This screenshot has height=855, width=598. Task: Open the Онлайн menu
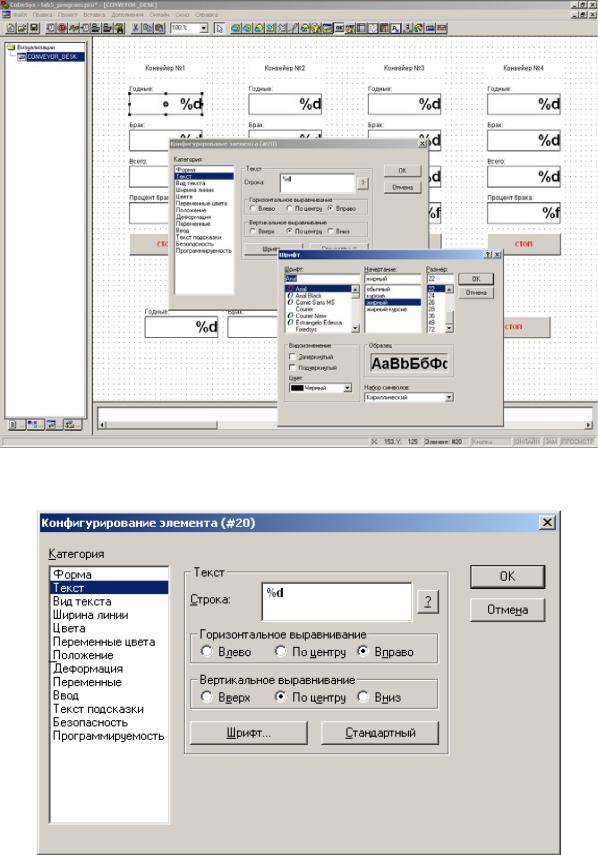pos(159,15)
